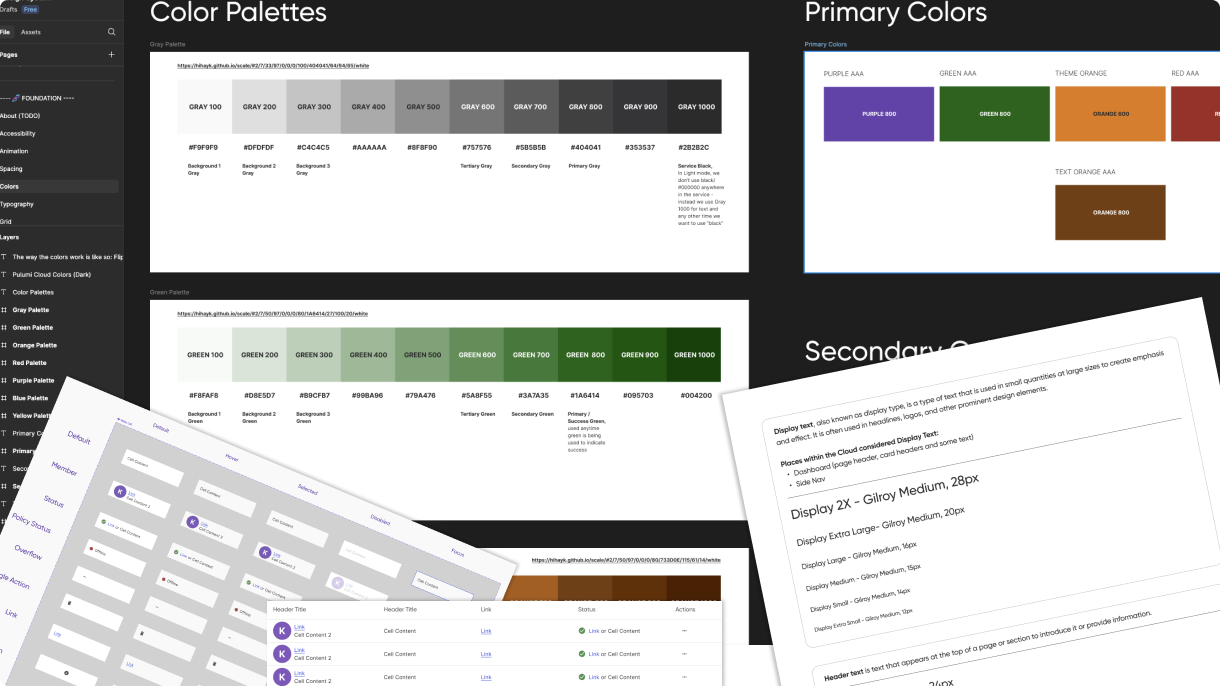The width and height of the screenshot is (1220, 686).
Task: Open actions ellipsis in first table row
Action: click(x=684, y=631)
